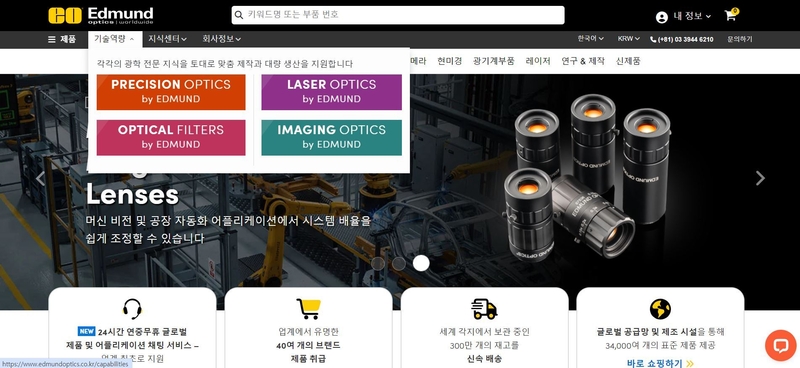Open the shopping cart icon
Screen dimensions: 800x368
(731, 15)
